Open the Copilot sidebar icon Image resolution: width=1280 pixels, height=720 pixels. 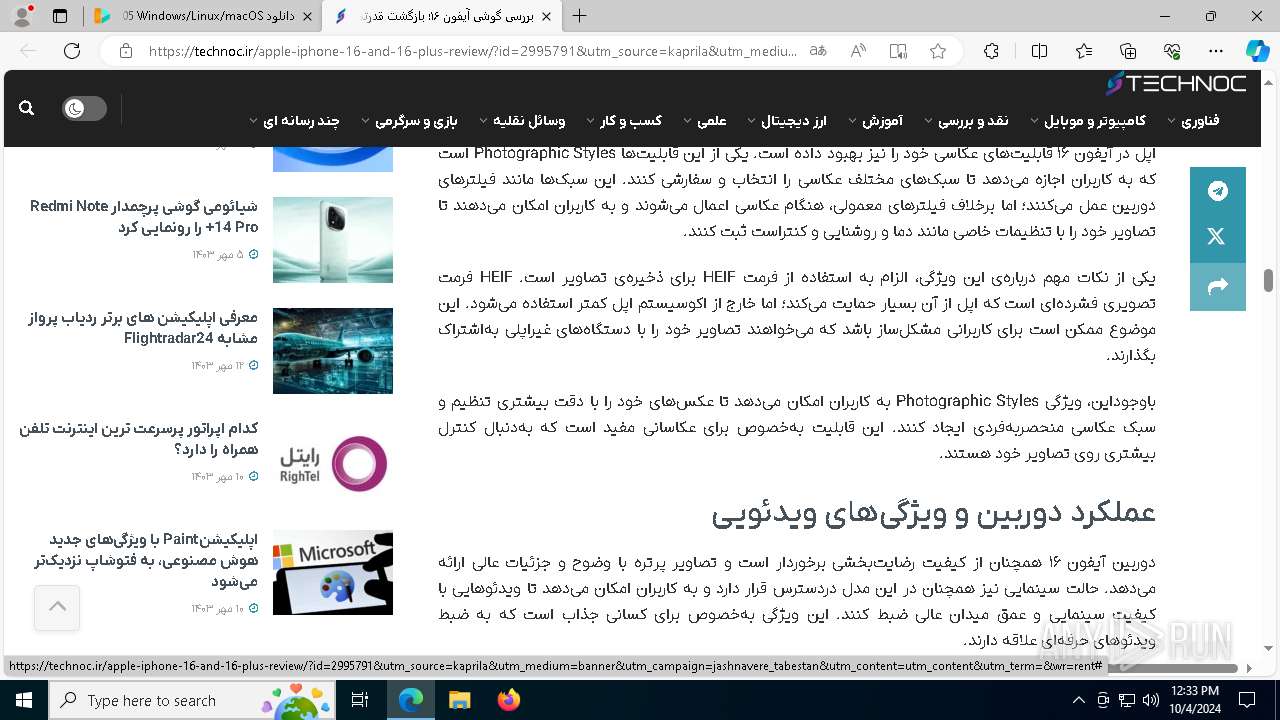coord(1257,51)
